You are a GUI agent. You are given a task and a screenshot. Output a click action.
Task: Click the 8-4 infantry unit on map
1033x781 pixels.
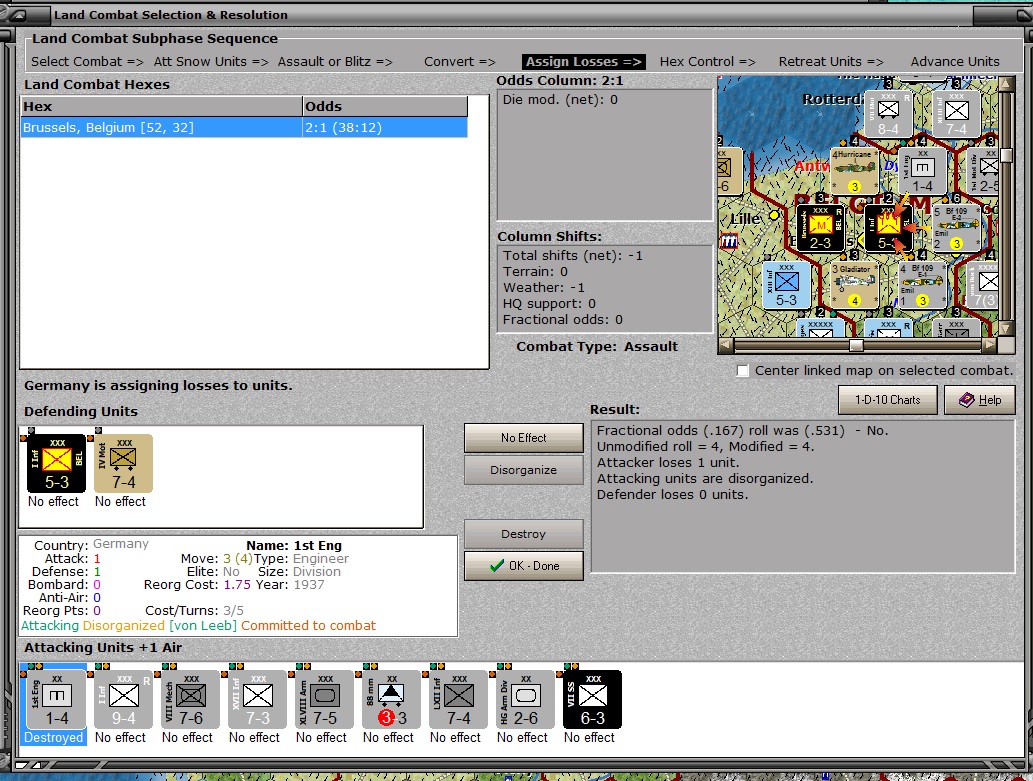tap(888, 113)
